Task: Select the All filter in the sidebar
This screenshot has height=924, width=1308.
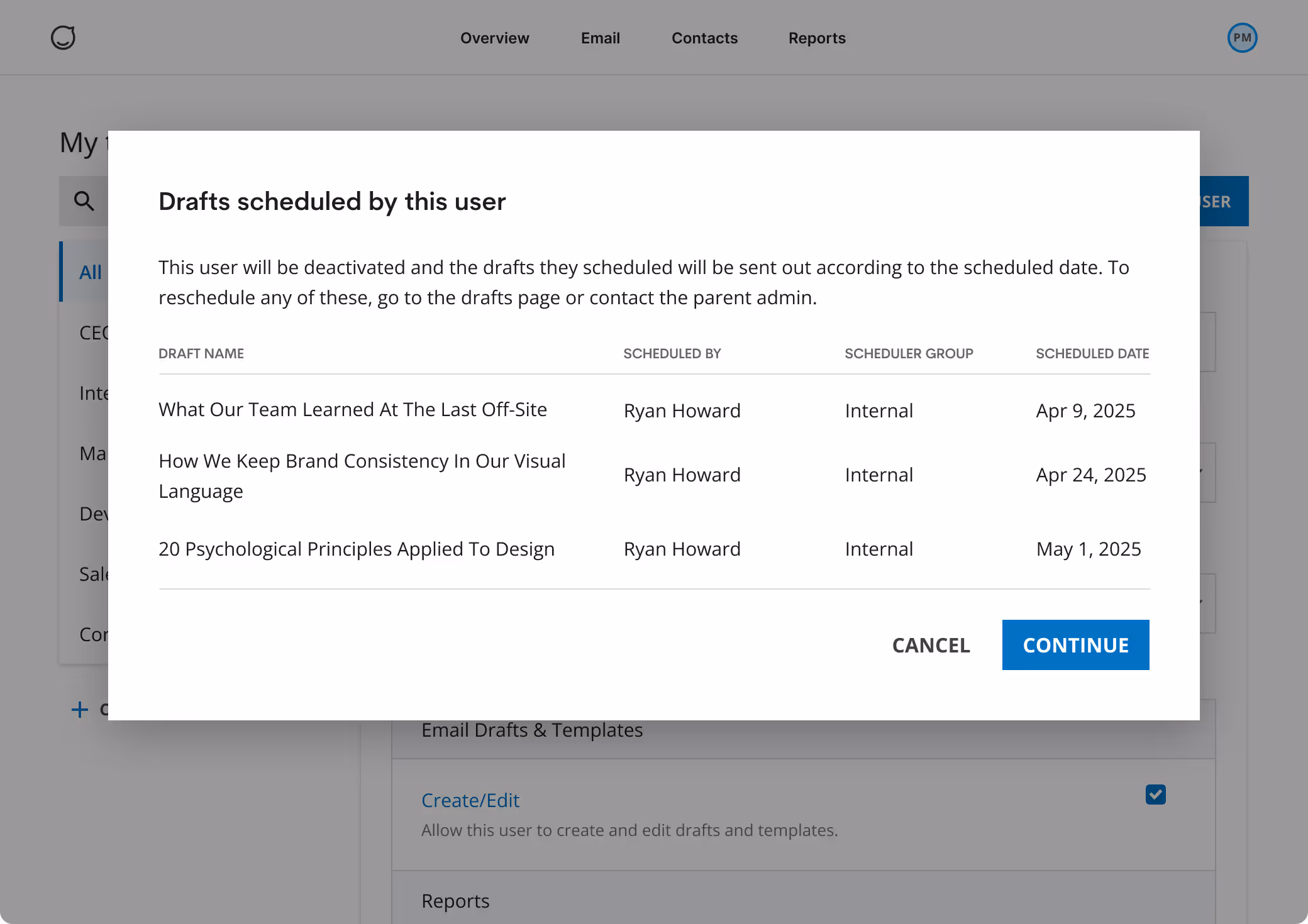Action: pyautogui.click(x=91, y=272)
